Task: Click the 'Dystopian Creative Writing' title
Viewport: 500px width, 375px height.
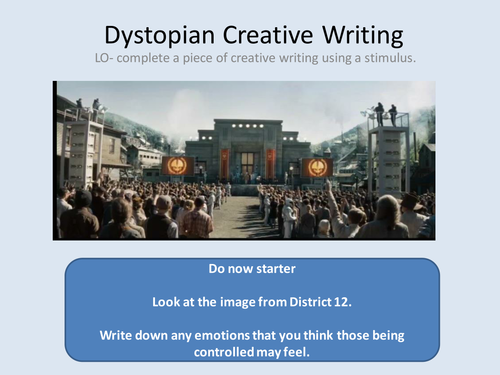Action: pos(254,36)
